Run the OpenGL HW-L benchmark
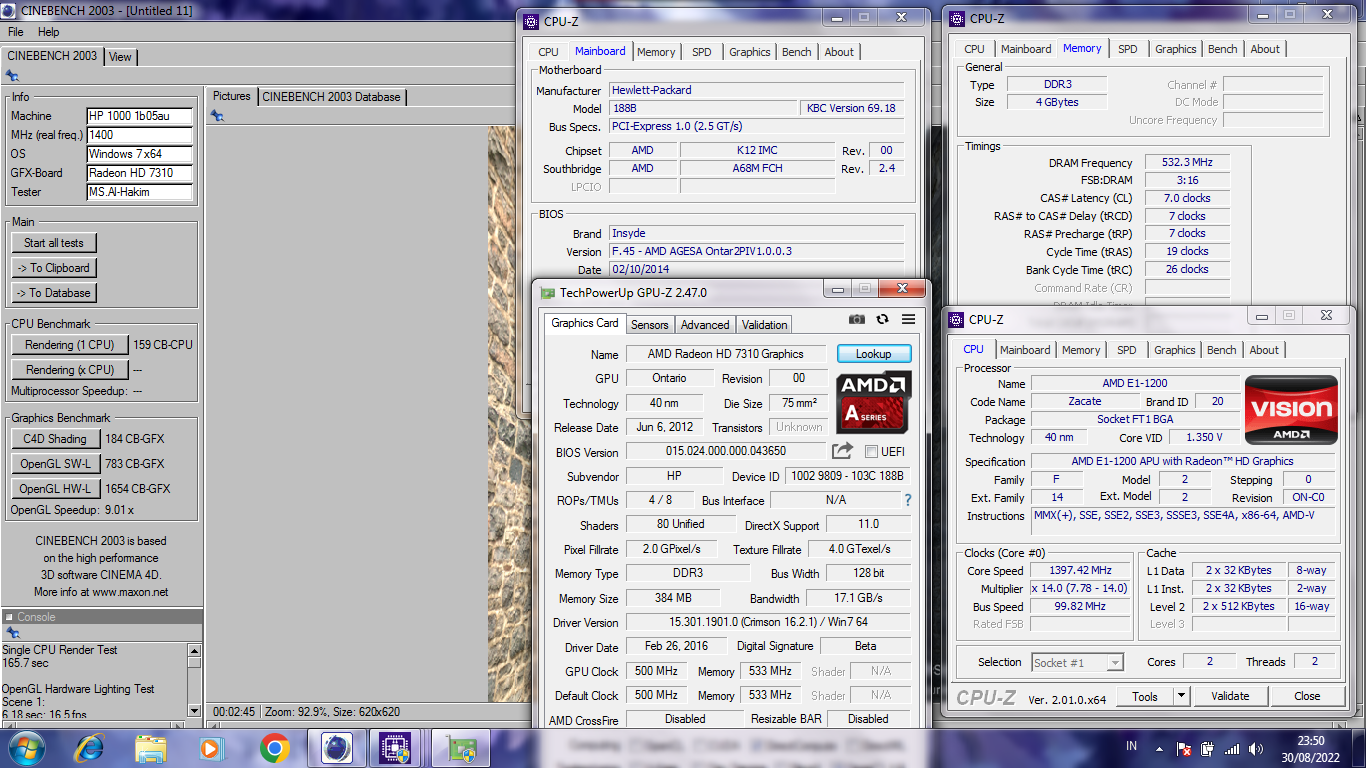The width and height of the screenshot is (1366, 768). pyautogui.click(x=56, y=489)
